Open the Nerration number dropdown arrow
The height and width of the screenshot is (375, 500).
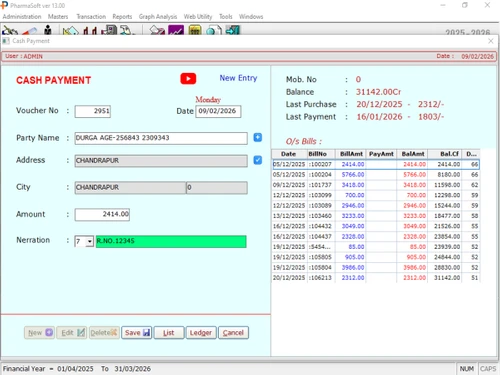coord(89,241)
